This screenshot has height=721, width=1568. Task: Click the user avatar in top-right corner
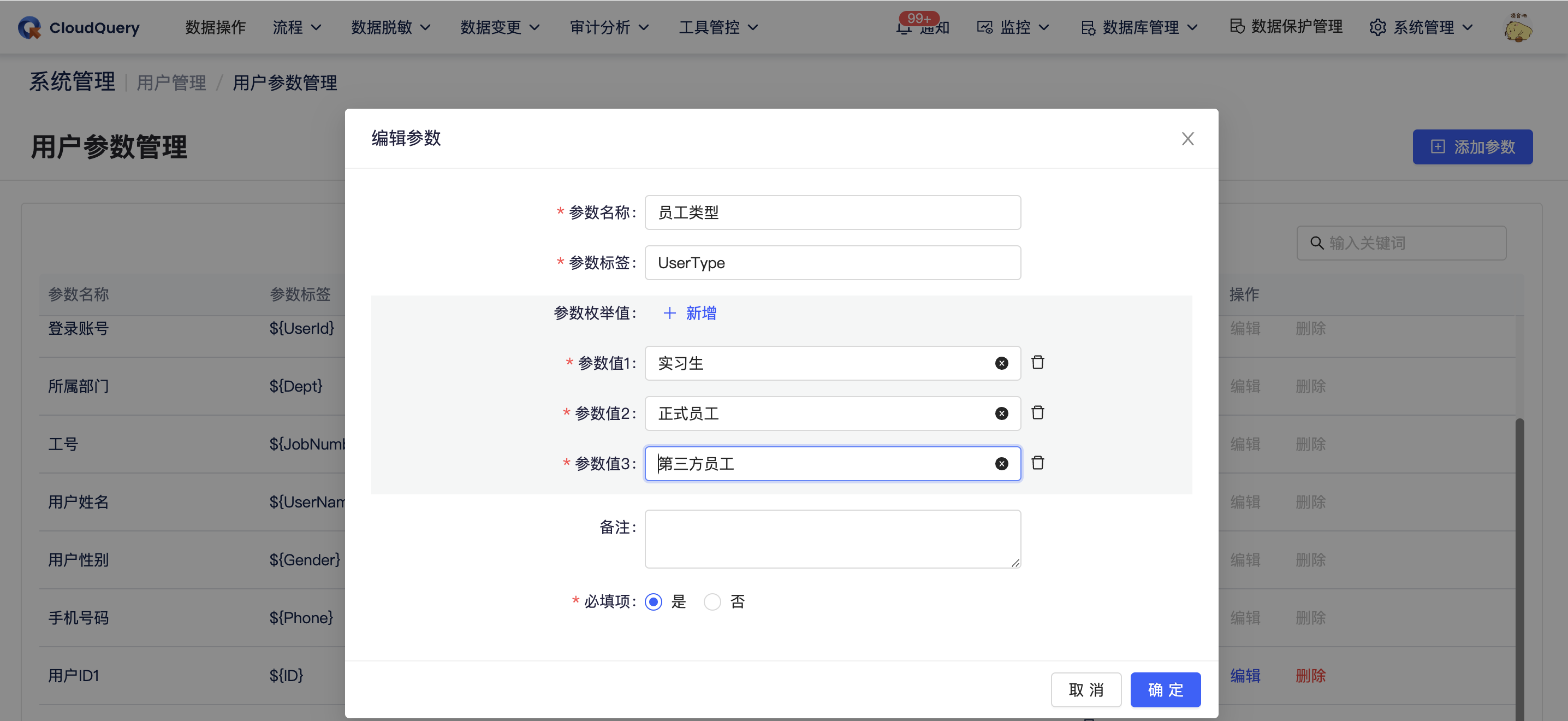point(1517,27)
